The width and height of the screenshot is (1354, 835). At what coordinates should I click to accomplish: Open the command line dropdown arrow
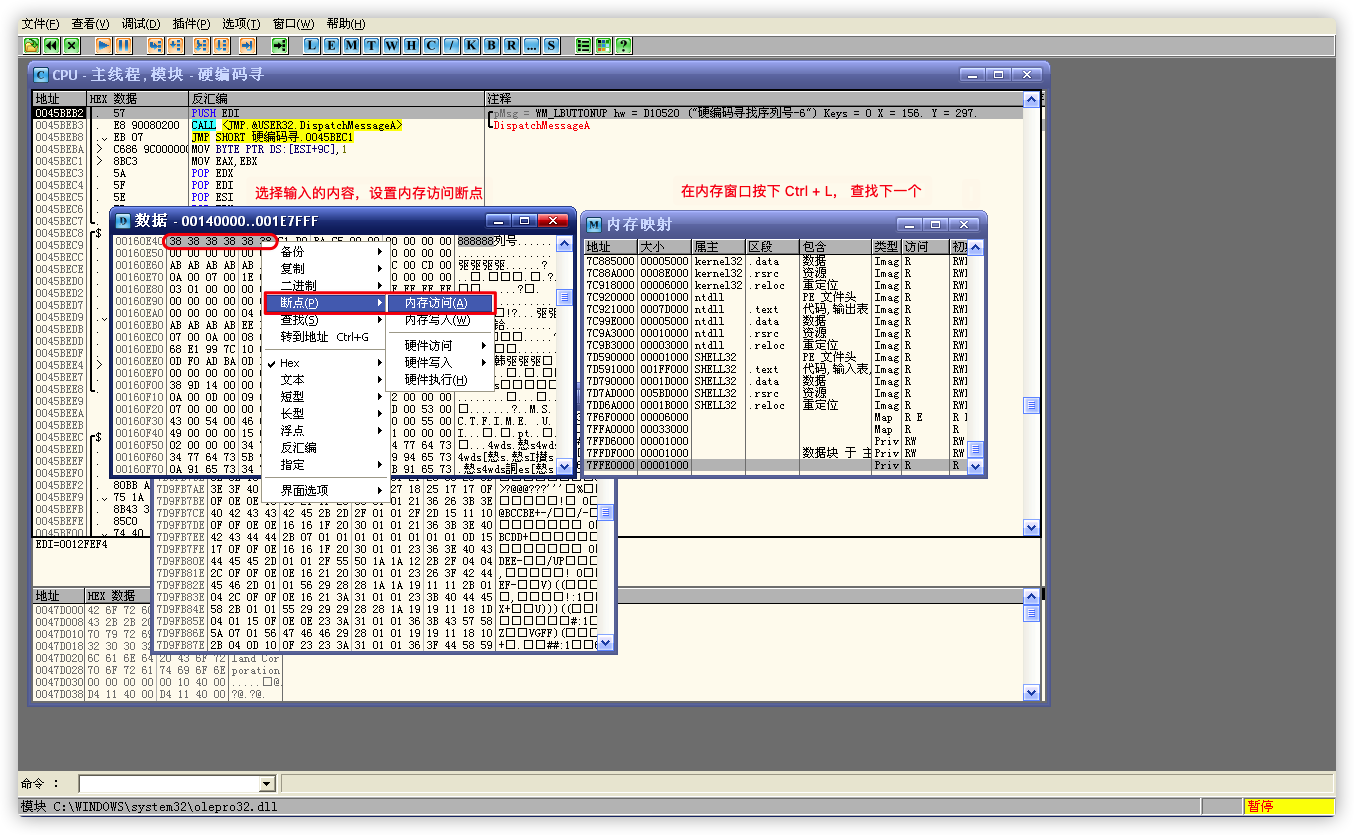266,784
